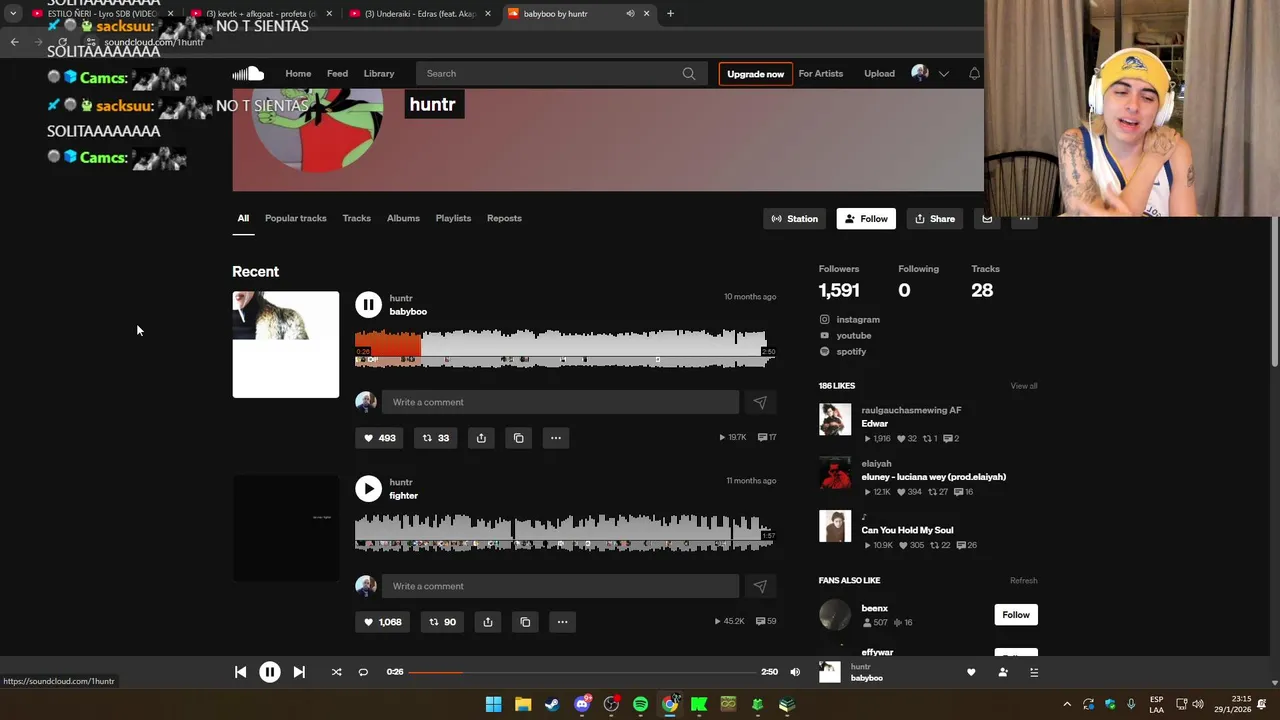Pause the babyboo track in the list
The image size is (1280, 720).
(x=368, y=304)
